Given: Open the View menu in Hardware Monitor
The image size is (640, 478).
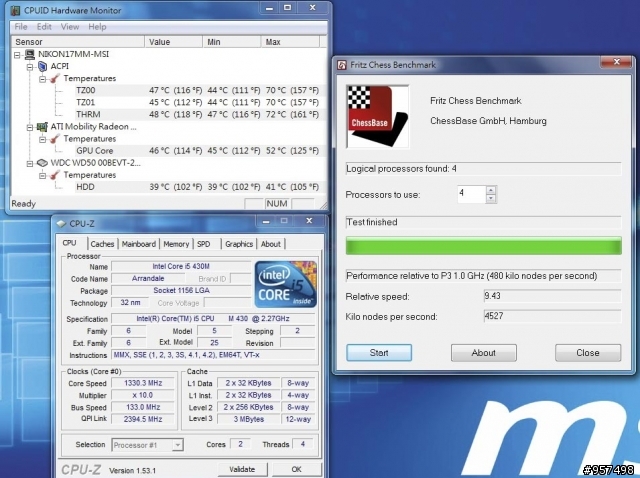Looking at the screenshot, I should [70, 27].
